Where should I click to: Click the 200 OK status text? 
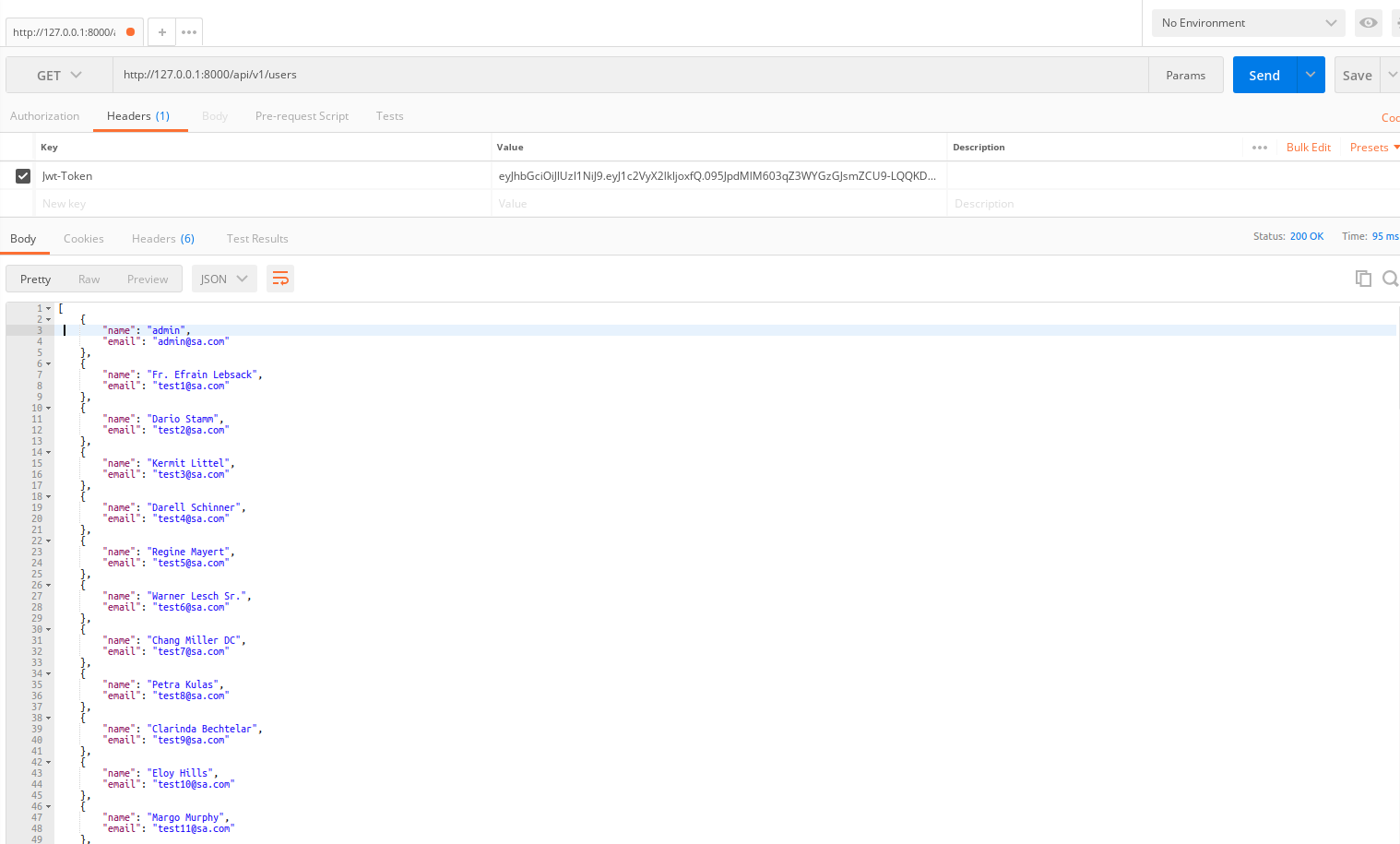coord(1307,237)
